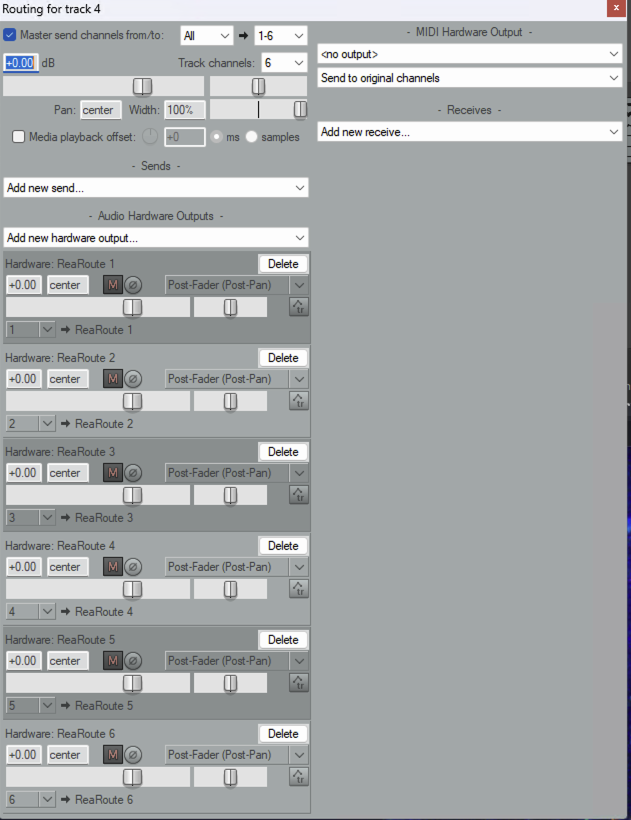Screen dimensions: 631x820
Task: Mute the ReaRoute 1 hardware output
Action: pos(113,285)
